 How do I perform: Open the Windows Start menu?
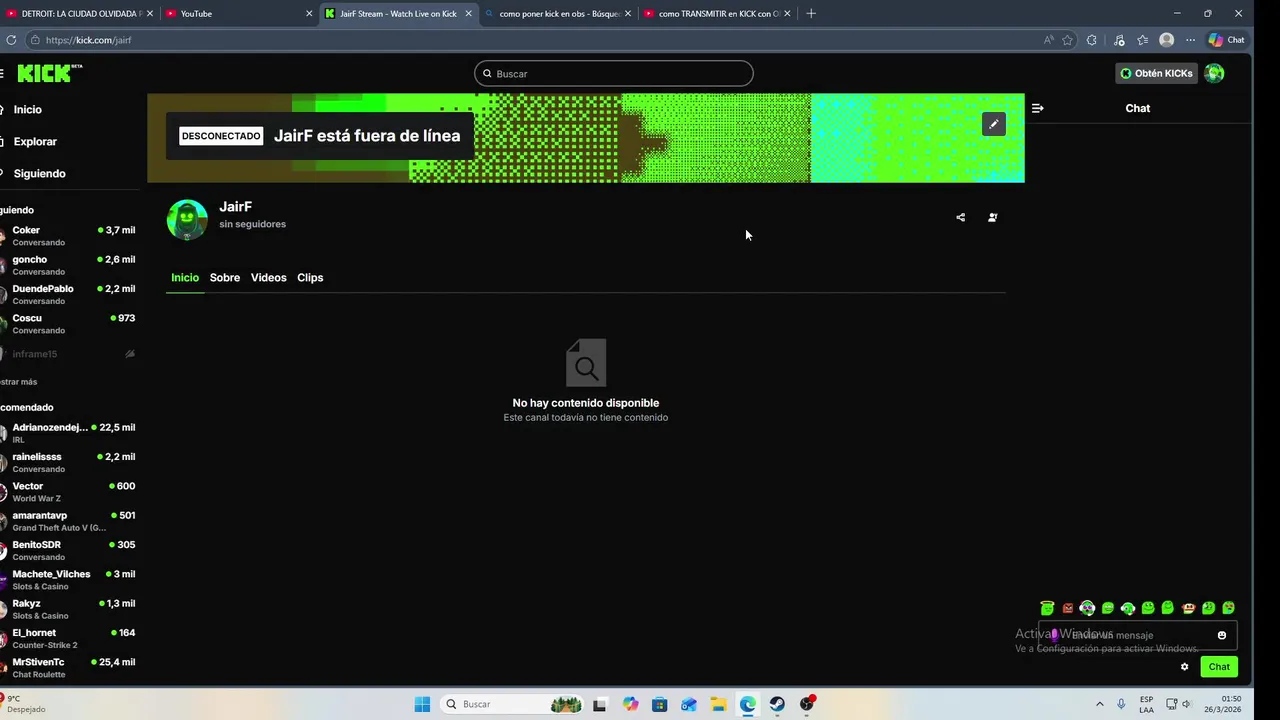click(x=422, y=704)
